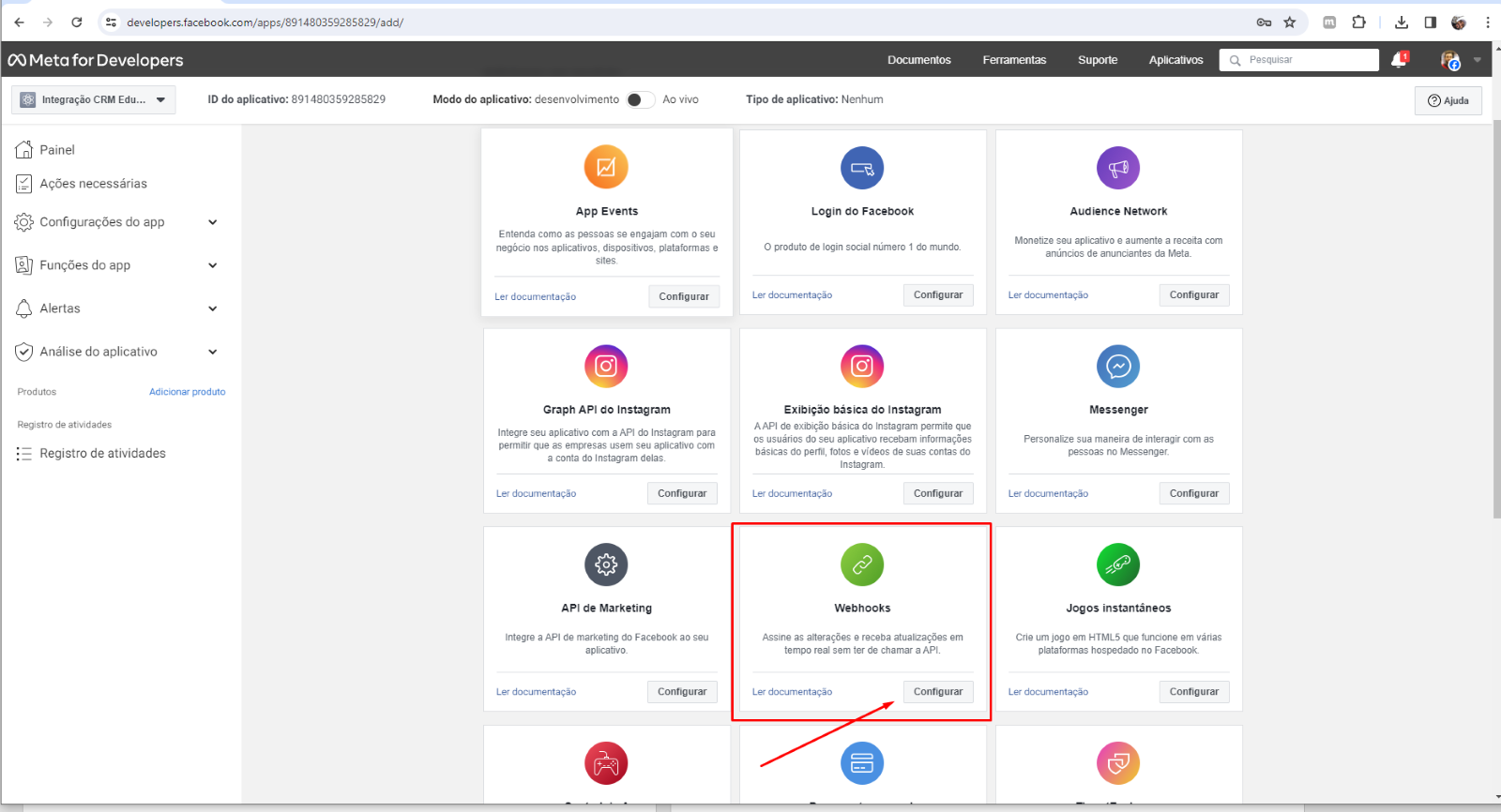Click the Login do Facebook blue icon
Viewport: 1501px width, 812px height.
tap(862, 169)
